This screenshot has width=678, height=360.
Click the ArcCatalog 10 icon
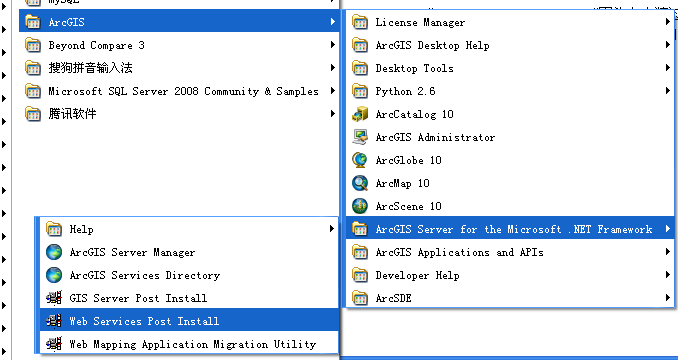click(x=360, y=114)
